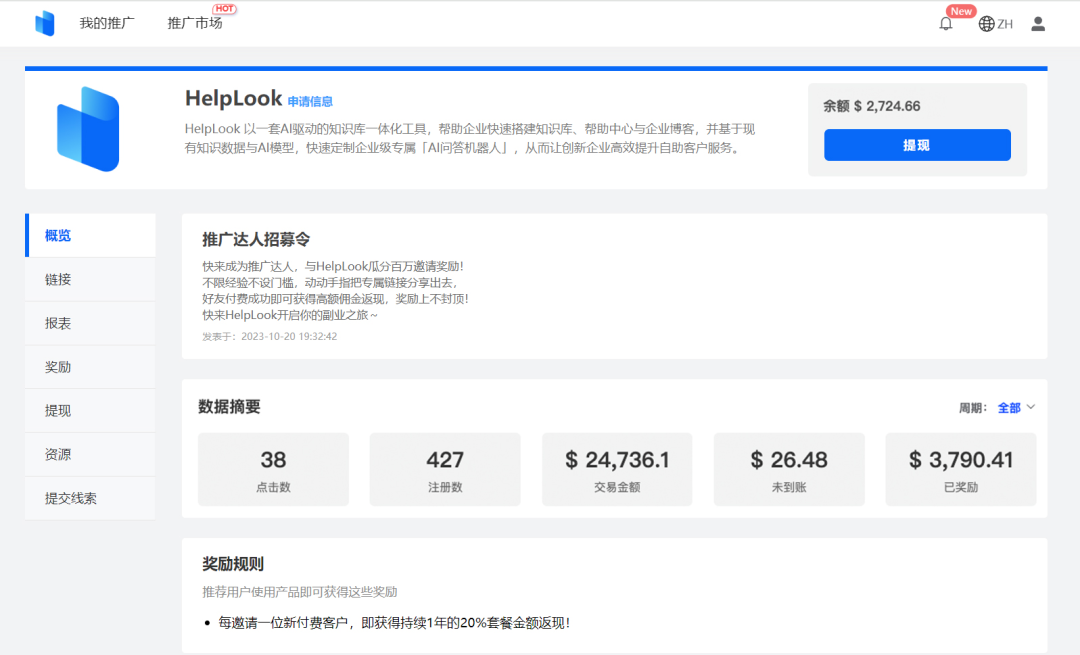Select 资源 in the left sidebar
The image size is (1080, 655).
90,455
